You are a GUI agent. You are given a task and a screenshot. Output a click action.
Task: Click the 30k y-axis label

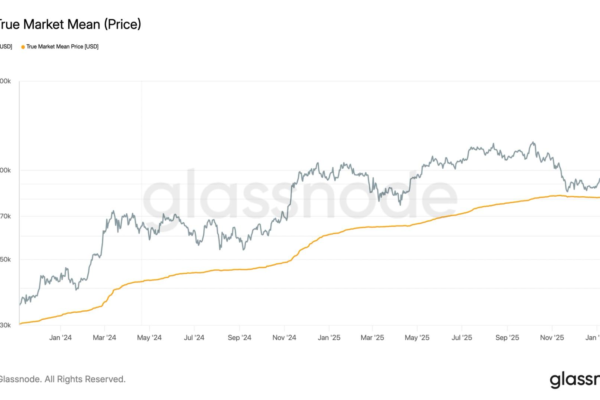click(x=6, y=324)
